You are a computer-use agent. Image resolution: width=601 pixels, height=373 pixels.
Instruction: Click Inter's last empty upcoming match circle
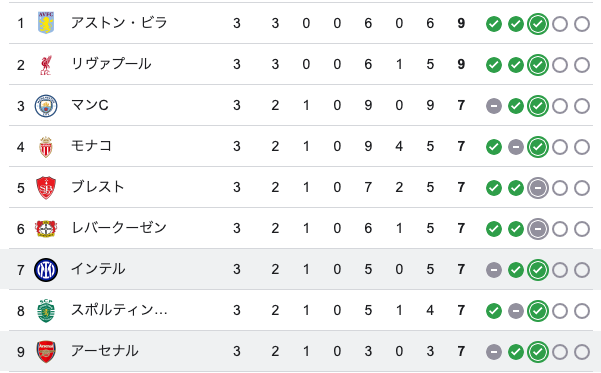click(x=582, y=270)
